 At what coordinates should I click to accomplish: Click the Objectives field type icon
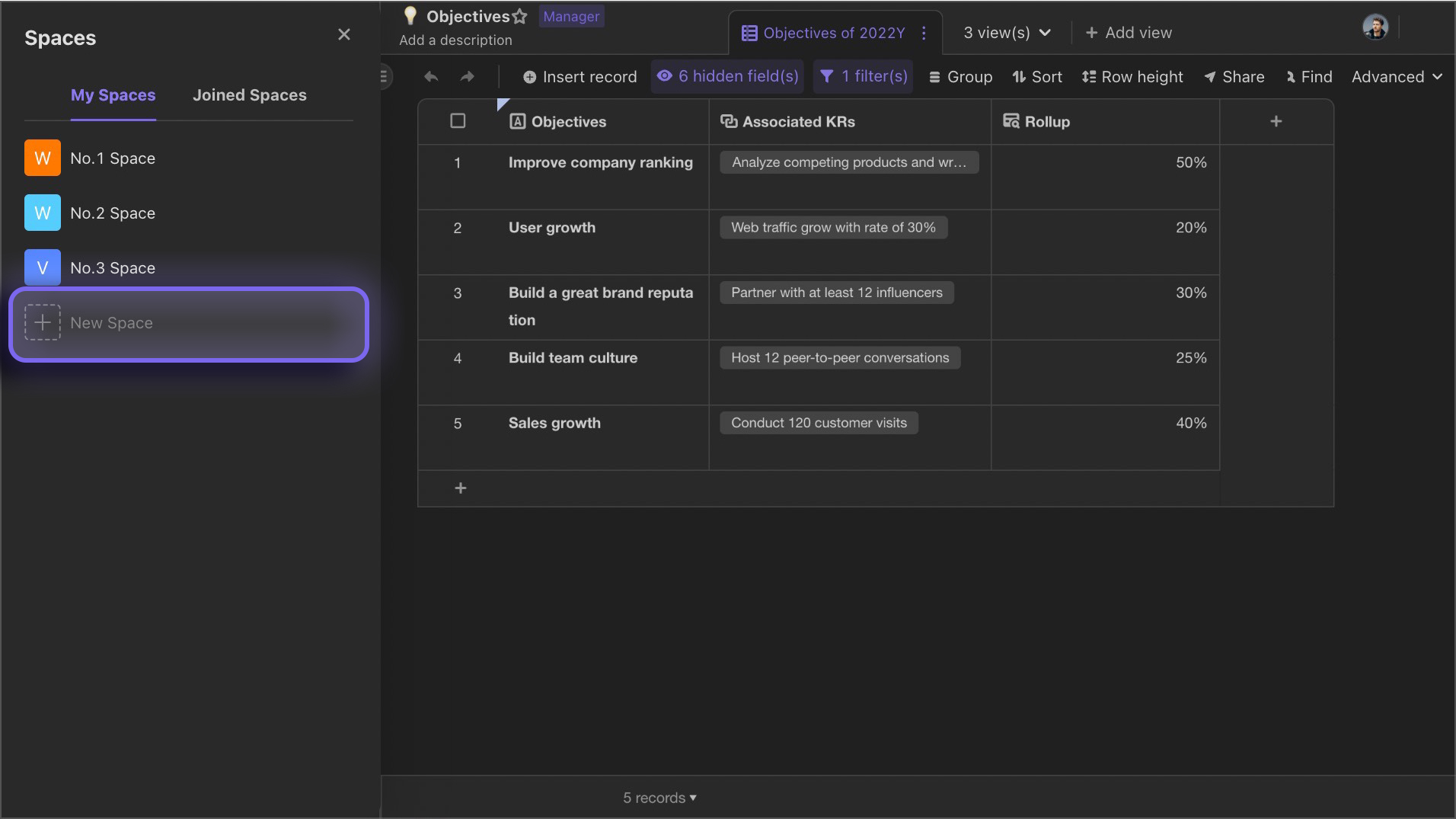point(518,121)
